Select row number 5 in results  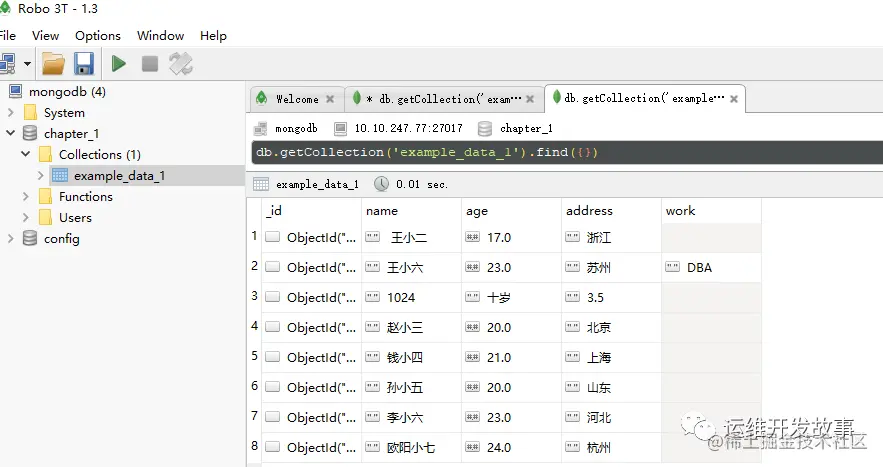tap(255, 356)
